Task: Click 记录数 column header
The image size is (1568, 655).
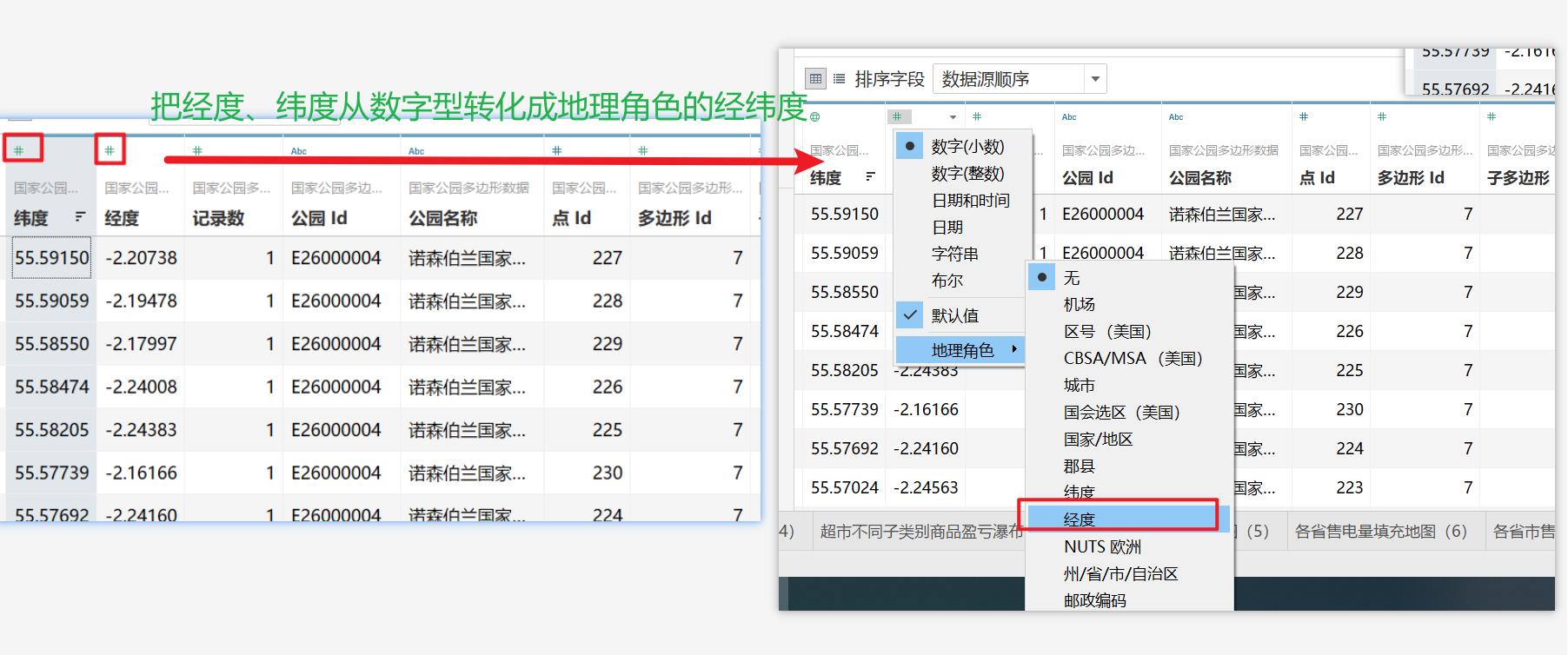Action: coord(218,218)
